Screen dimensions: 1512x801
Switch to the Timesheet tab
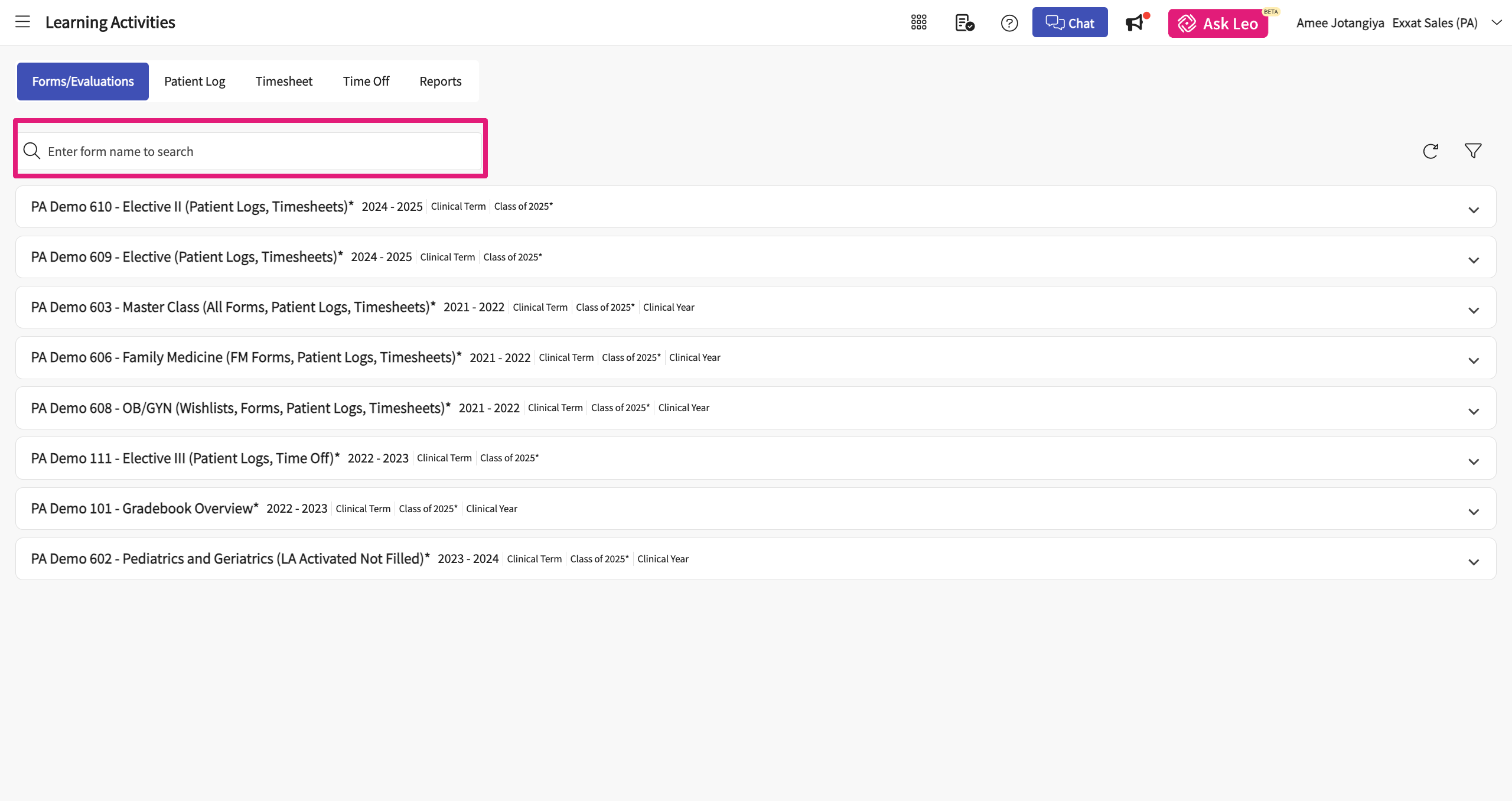click(283, 82)
